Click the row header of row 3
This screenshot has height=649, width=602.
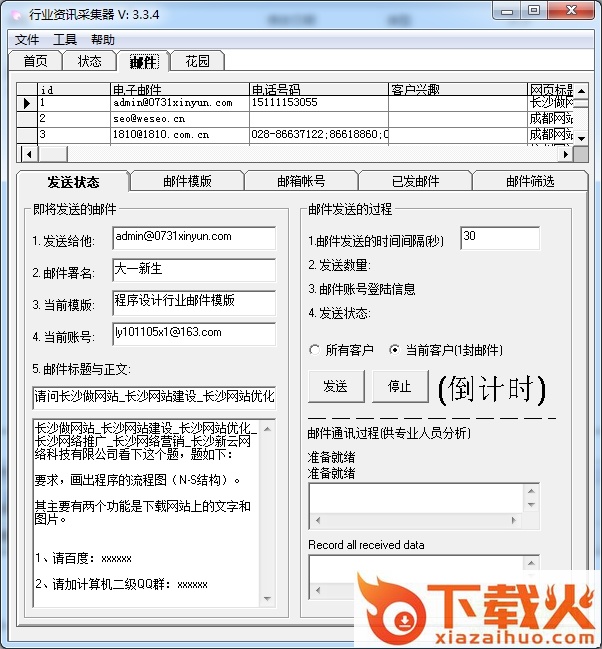click(x=27, y=135)
